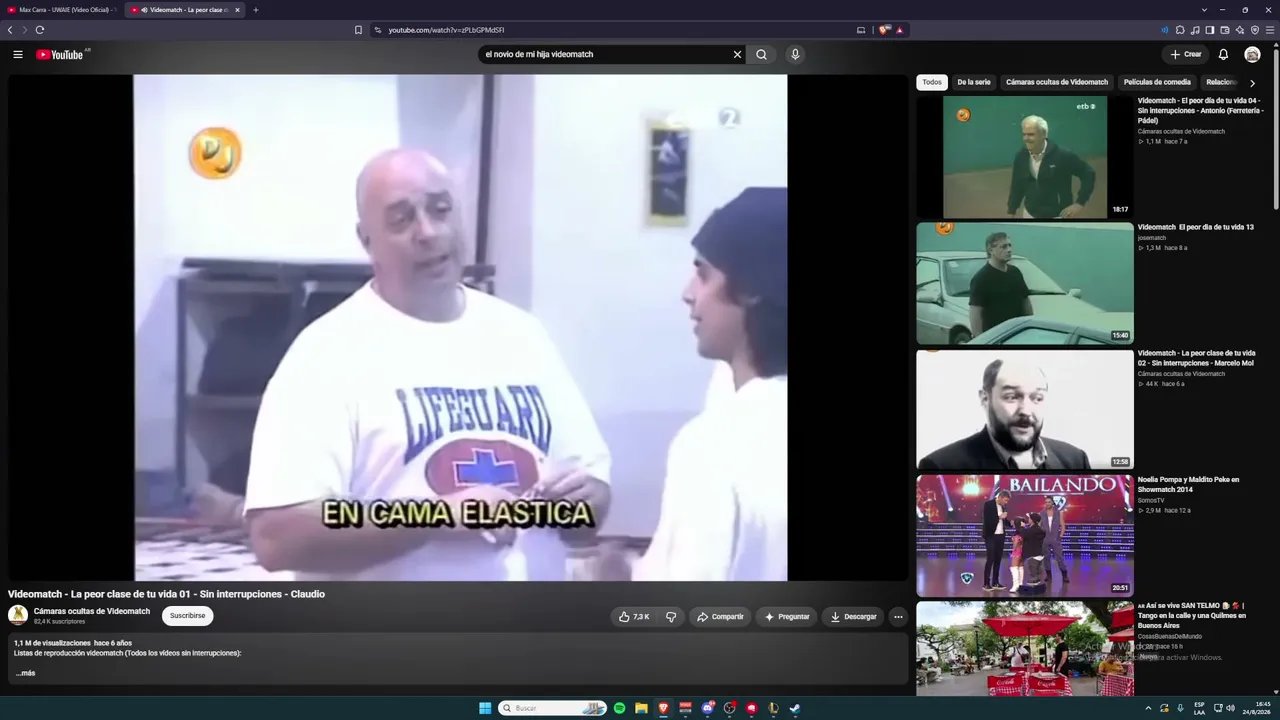Open Discord from the taskbar
1280x720 pixels.
pos(707,708)
